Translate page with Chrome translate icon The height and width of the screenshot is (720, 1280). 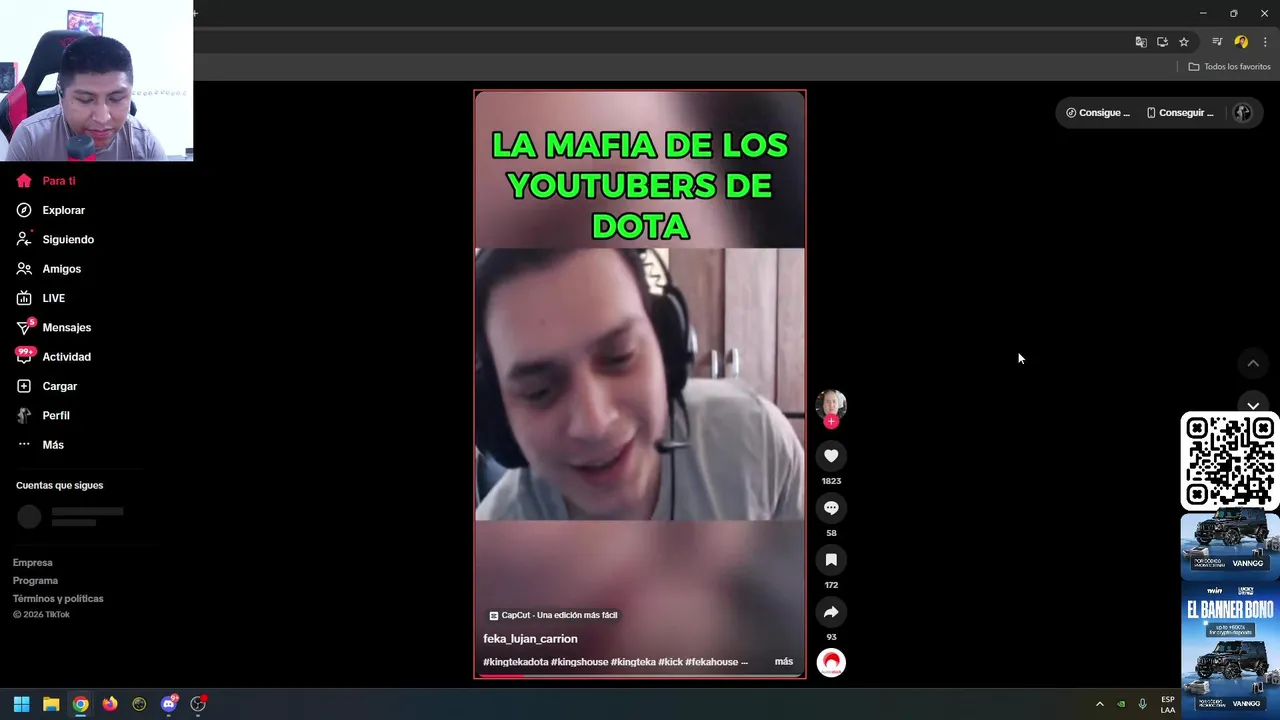pyautogui.click(x=1141, y=42)
